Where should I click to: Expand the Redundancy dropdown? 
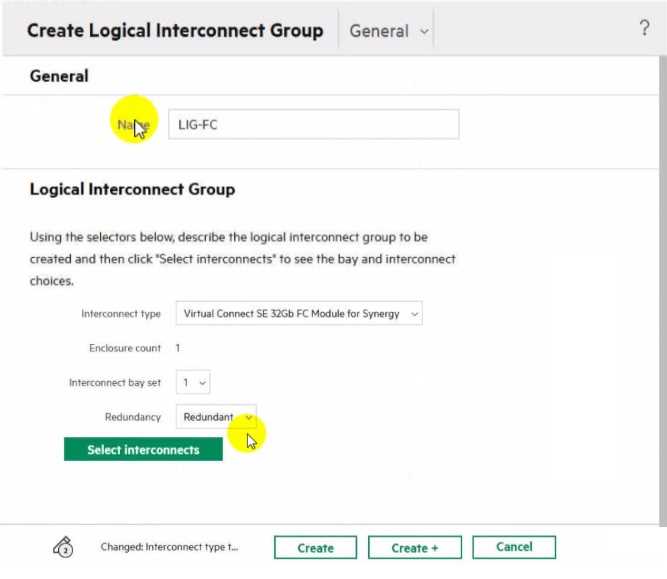(216, 417)
